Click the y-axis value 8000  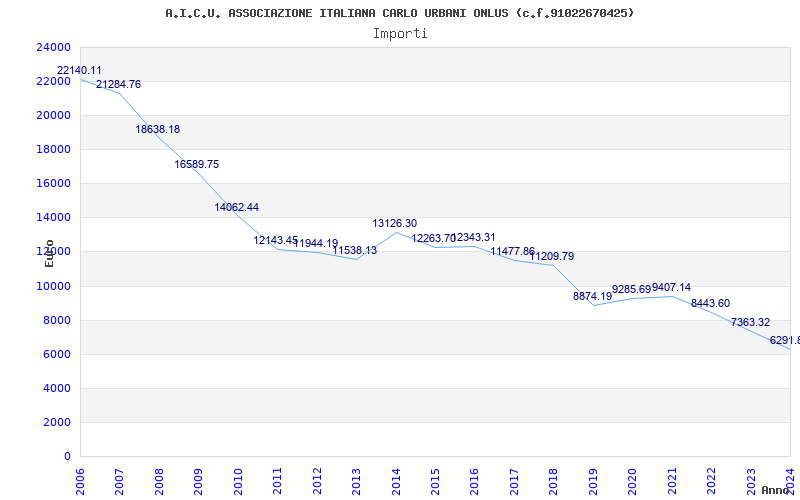pyautogui.click(x=57, y=320)
